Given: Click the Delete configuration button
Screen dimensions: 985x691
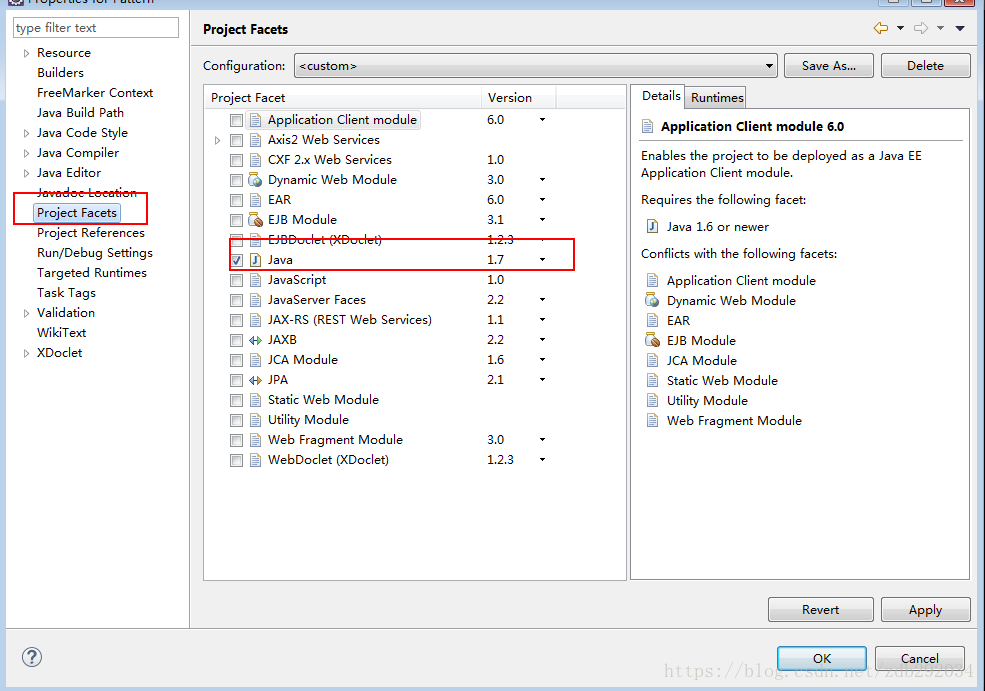Looking at the screenshot, I should tap(925, 65).
